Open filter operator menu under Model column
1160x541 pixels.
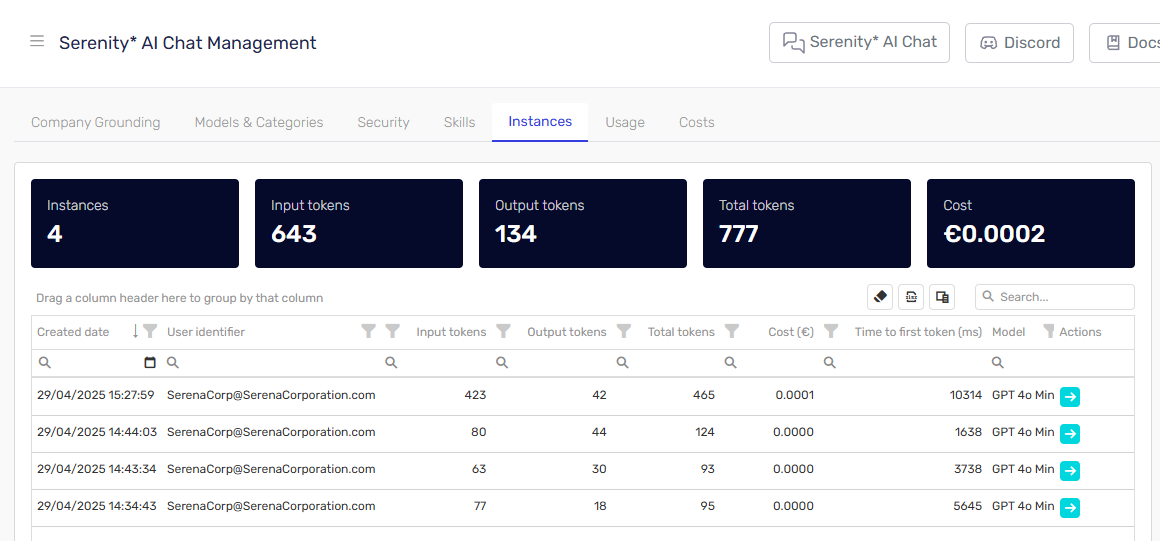998,363
